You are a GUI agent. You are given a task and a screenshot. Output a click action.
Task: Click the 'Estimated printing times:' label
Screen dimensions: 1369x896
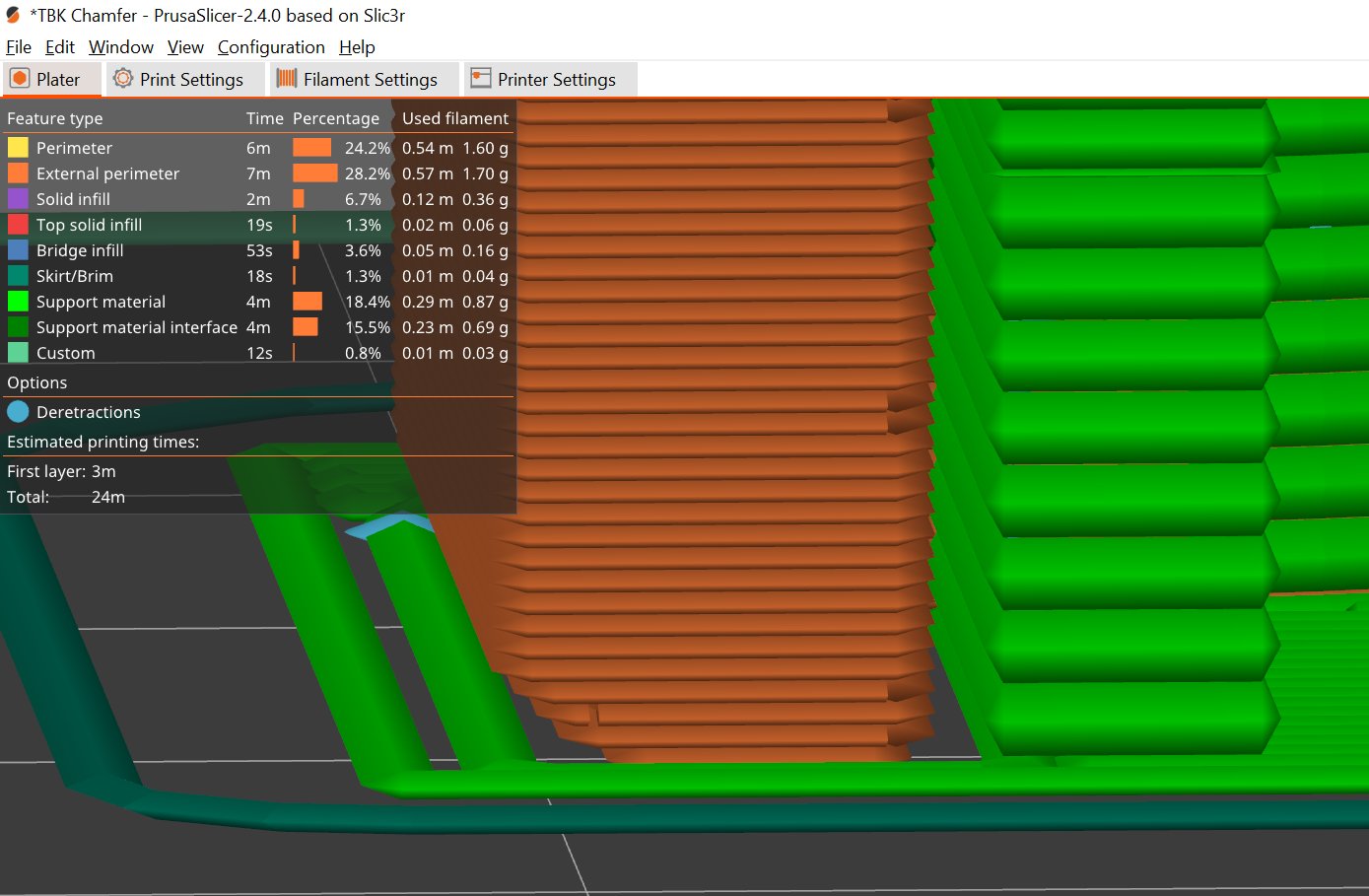[x=103, y=442]
